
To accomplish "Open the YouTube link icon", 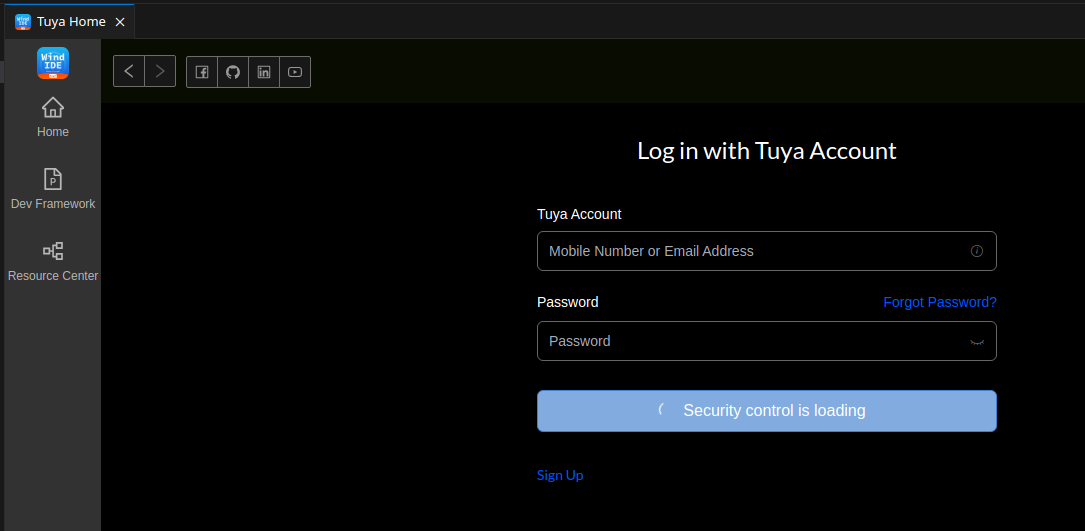I will (x=295, y=72).
